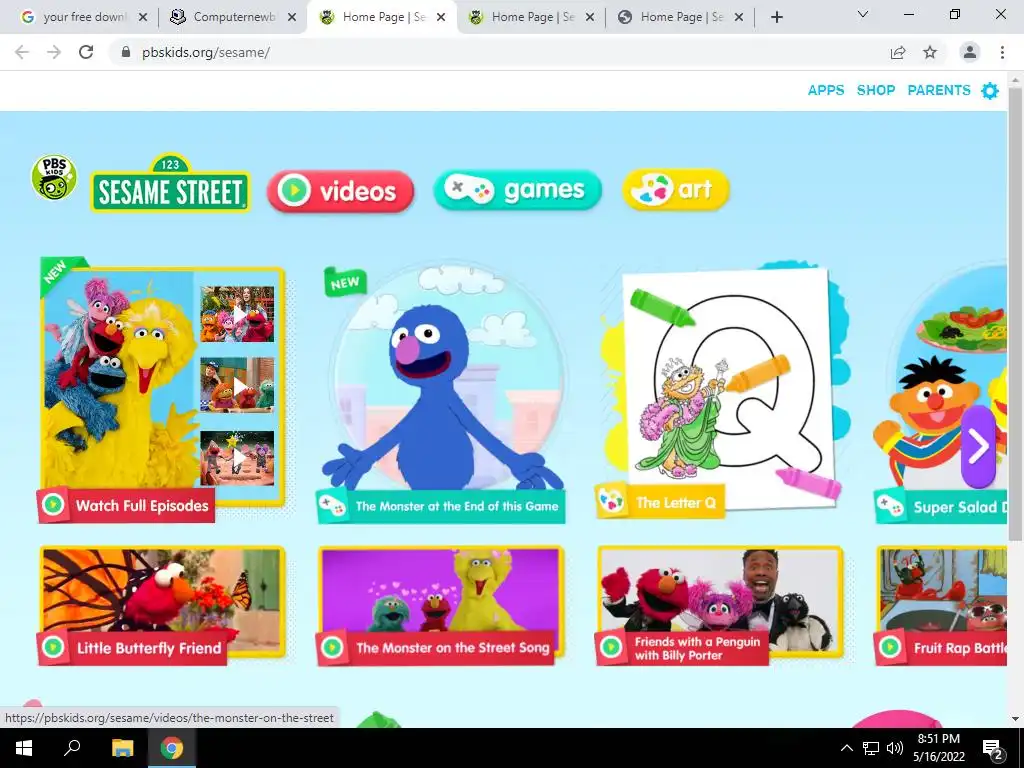The width and height of the screenshot is (1024, 768).
Task: Open notification center icon
Action: (993, 748)
